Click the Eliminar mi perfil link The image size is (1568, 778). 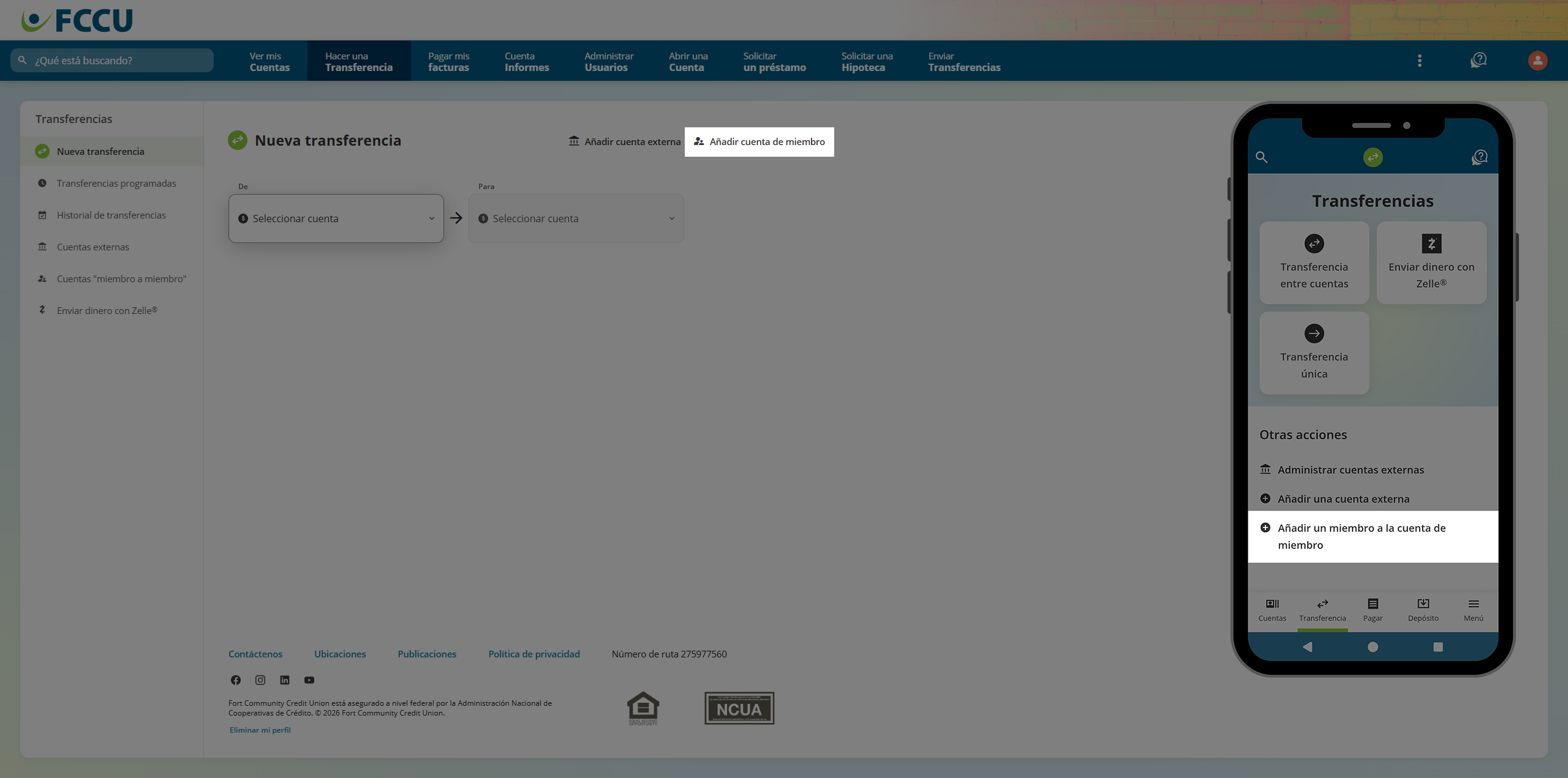[260, 730]
